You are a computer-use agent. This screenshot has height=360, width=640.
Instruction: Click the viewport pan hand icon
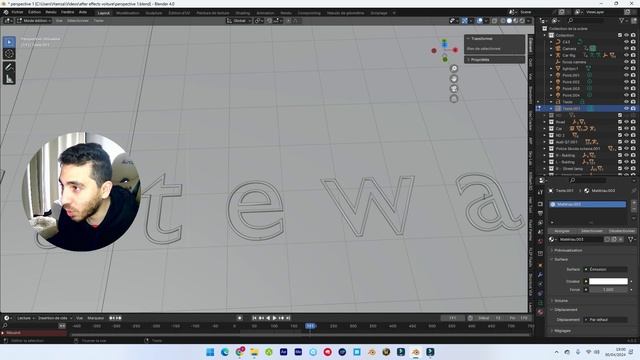454,79
